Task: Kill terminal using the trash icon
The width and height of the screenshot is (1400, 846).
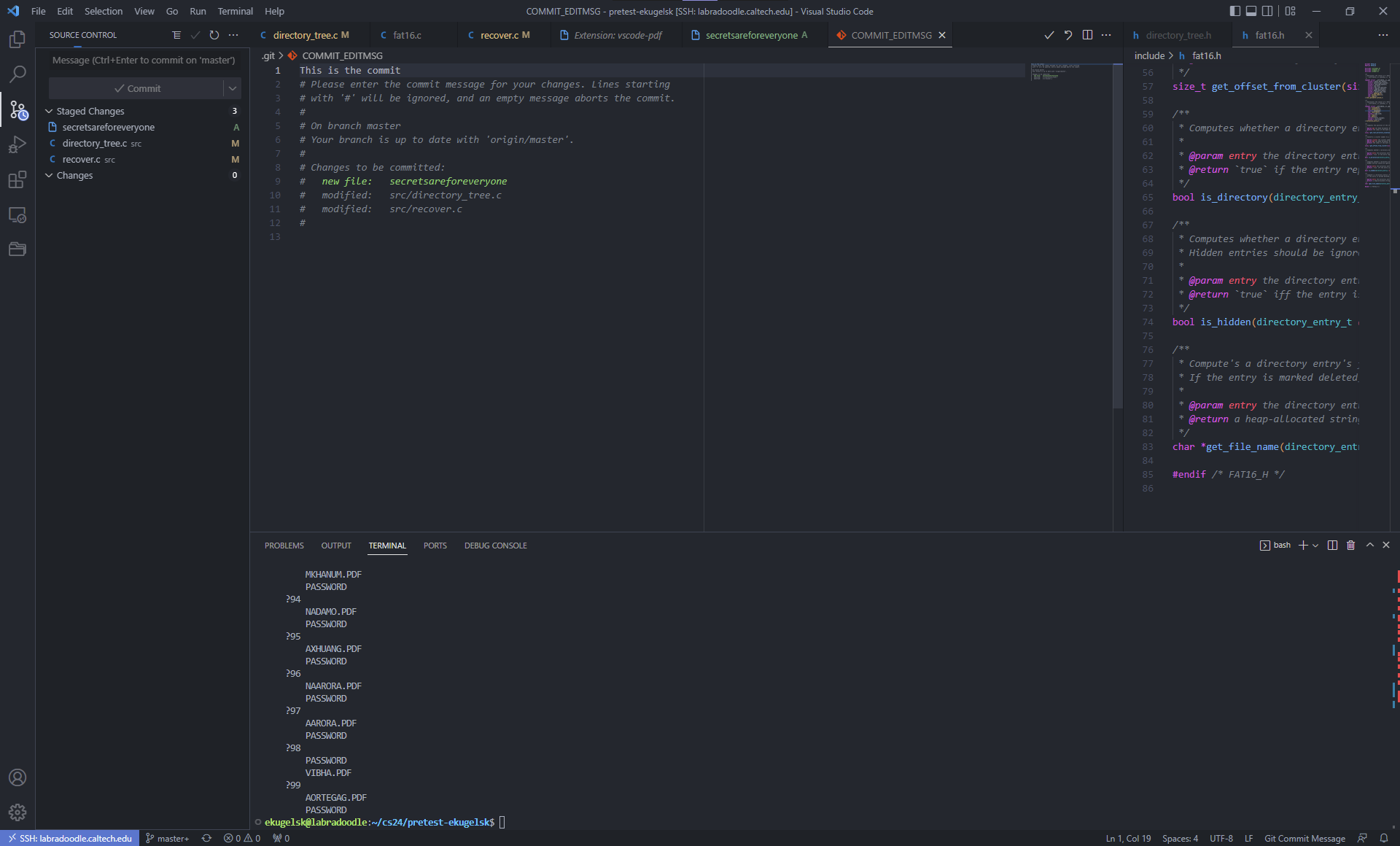Action: coord(1350,546)
